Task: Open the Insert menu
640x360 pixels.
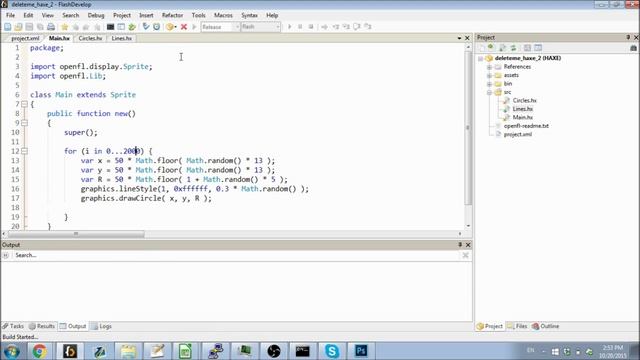Action: click(x=146, y=15)
